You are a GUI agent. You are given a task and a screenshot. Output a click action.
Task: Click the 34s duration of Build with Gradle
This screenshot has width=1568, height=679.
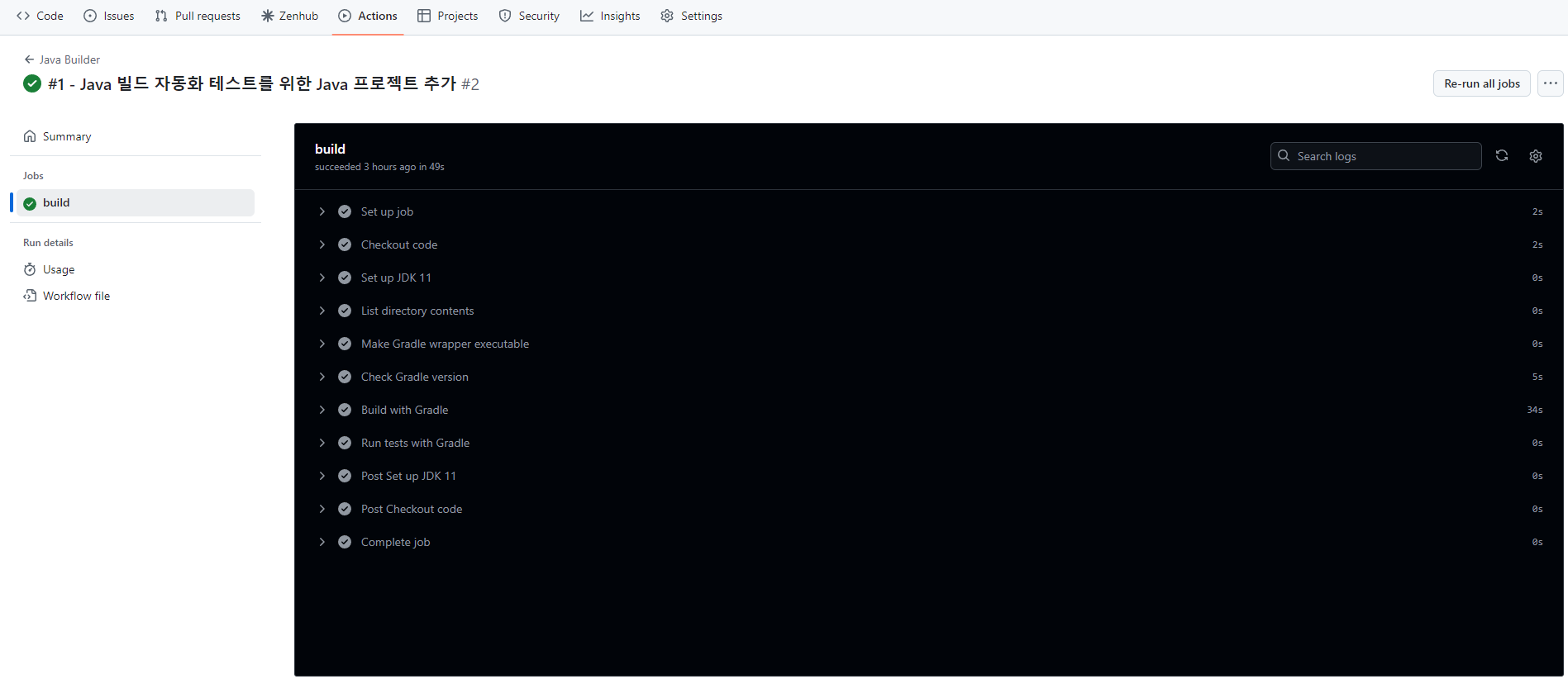(x=1535, y=410)
